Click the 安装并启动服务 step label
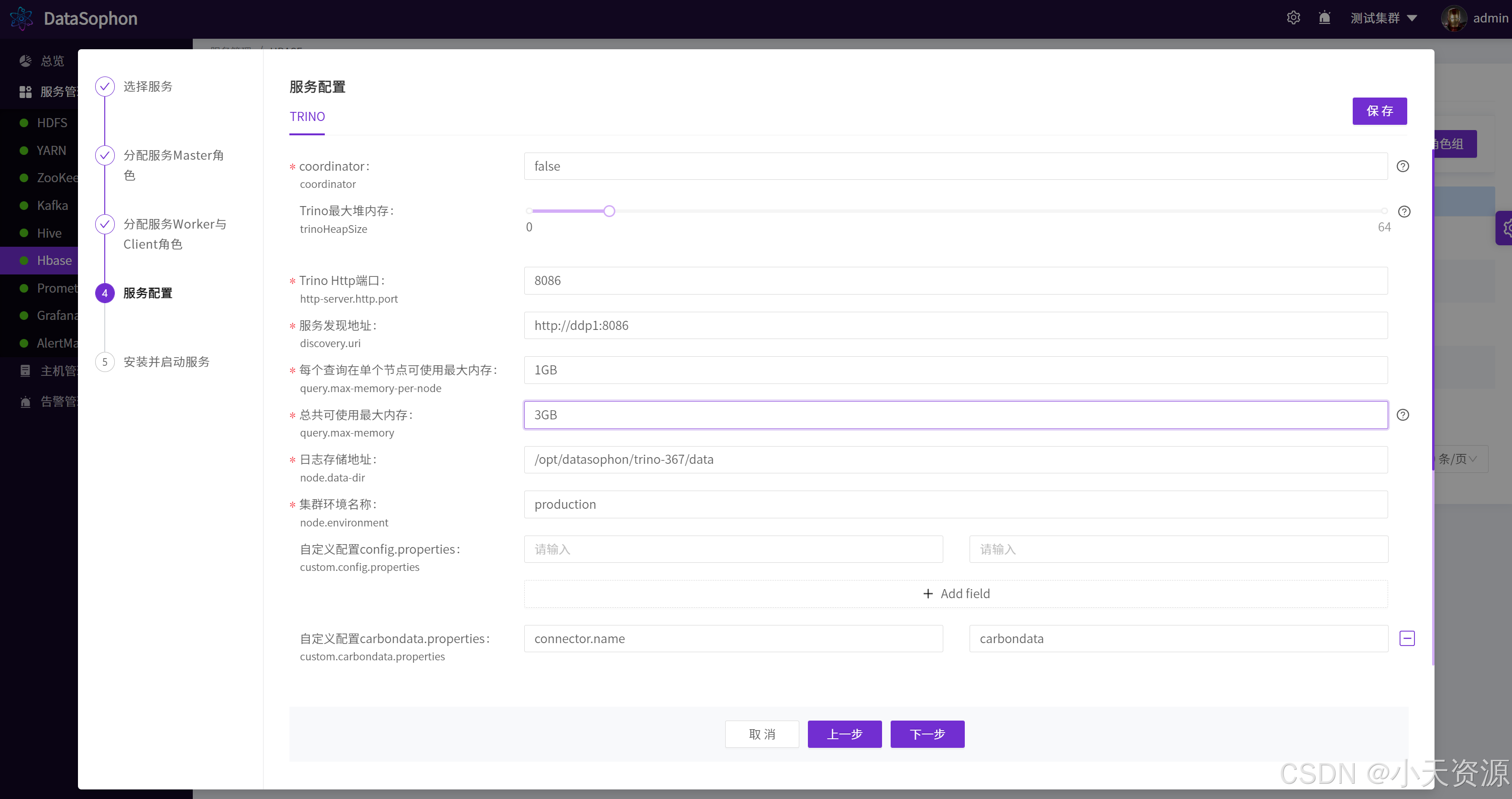 coord(166,361)
